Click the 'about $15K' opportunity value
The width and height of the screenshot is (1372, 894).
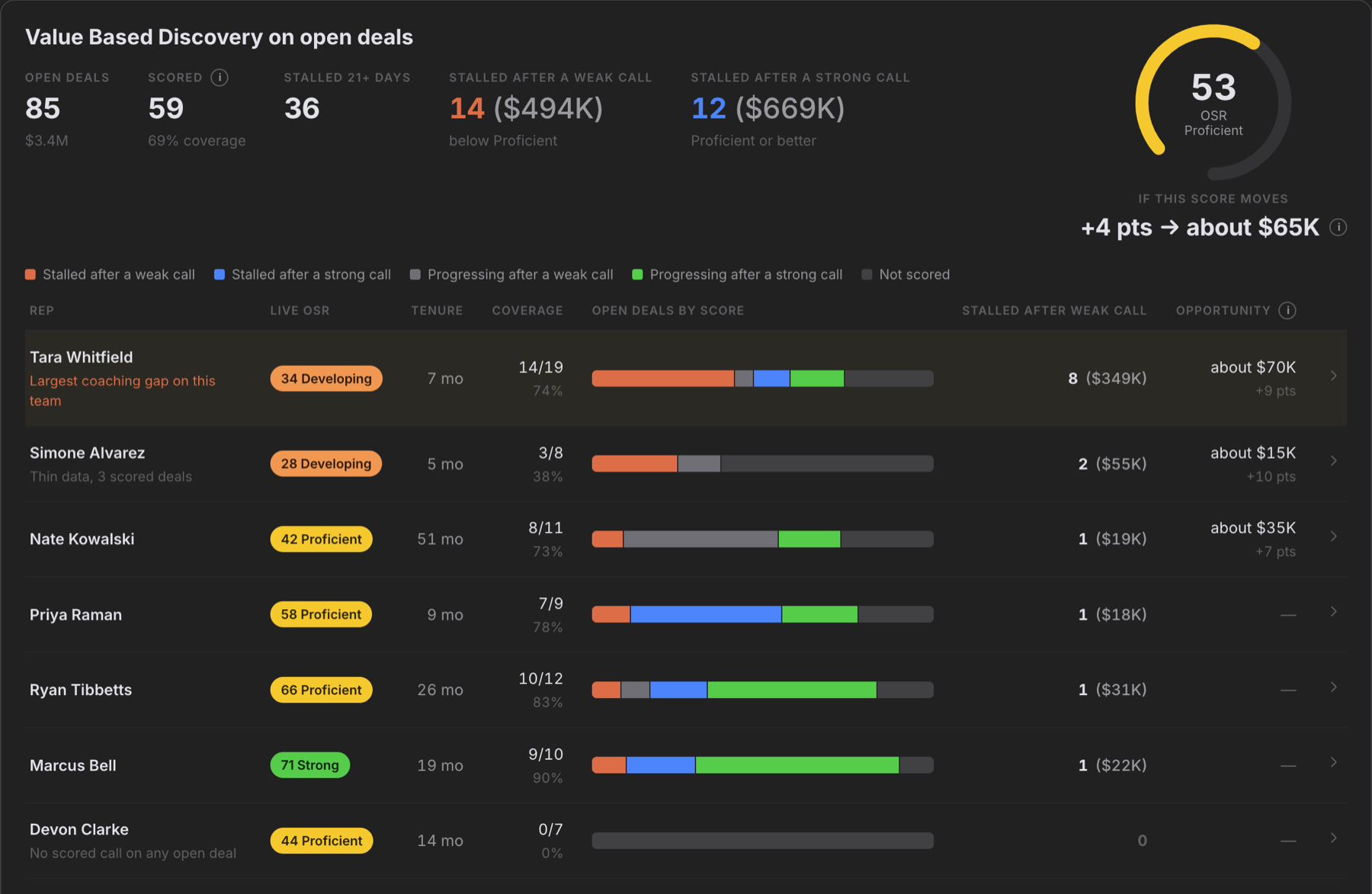[1253, 453]
